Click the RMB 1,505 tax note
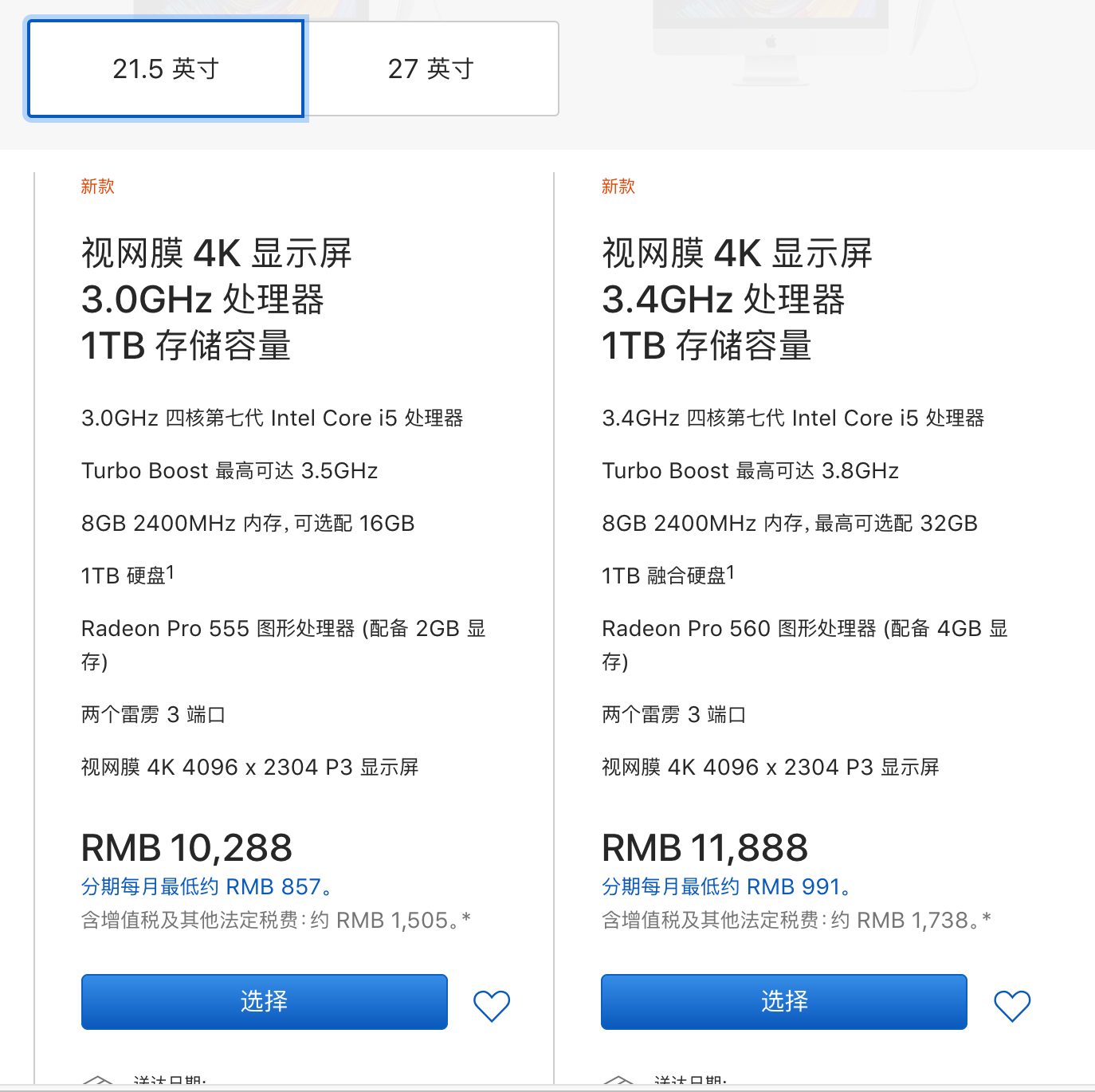Viewport: 1095px width, 1092px height. click(276, 921)
